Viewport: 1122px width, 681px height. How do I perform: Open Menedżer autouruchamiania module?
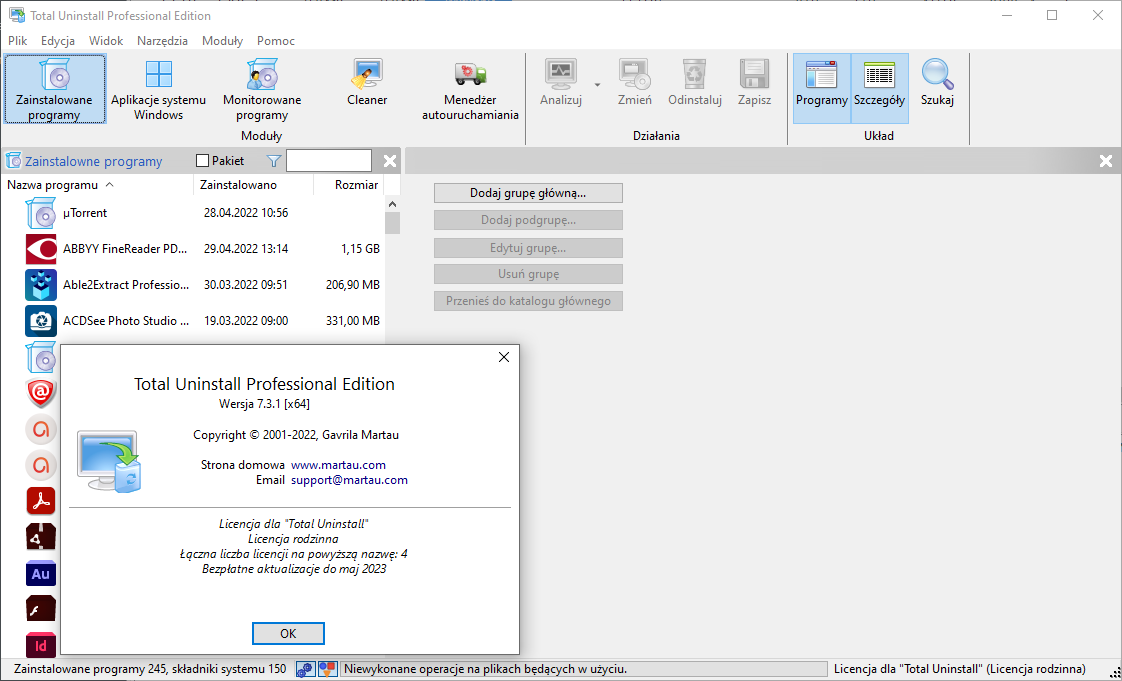(470, 89)
